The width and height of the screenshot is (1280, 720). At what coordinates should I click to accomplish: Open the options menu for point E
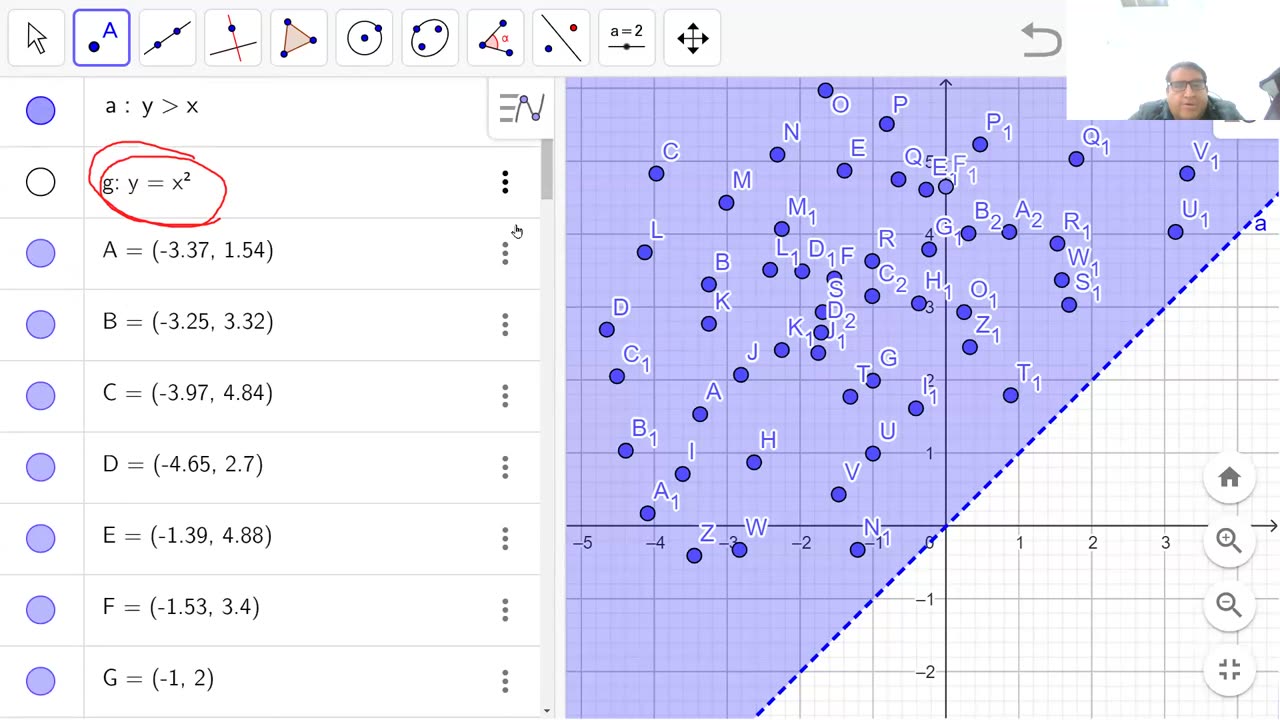[505, 539]
